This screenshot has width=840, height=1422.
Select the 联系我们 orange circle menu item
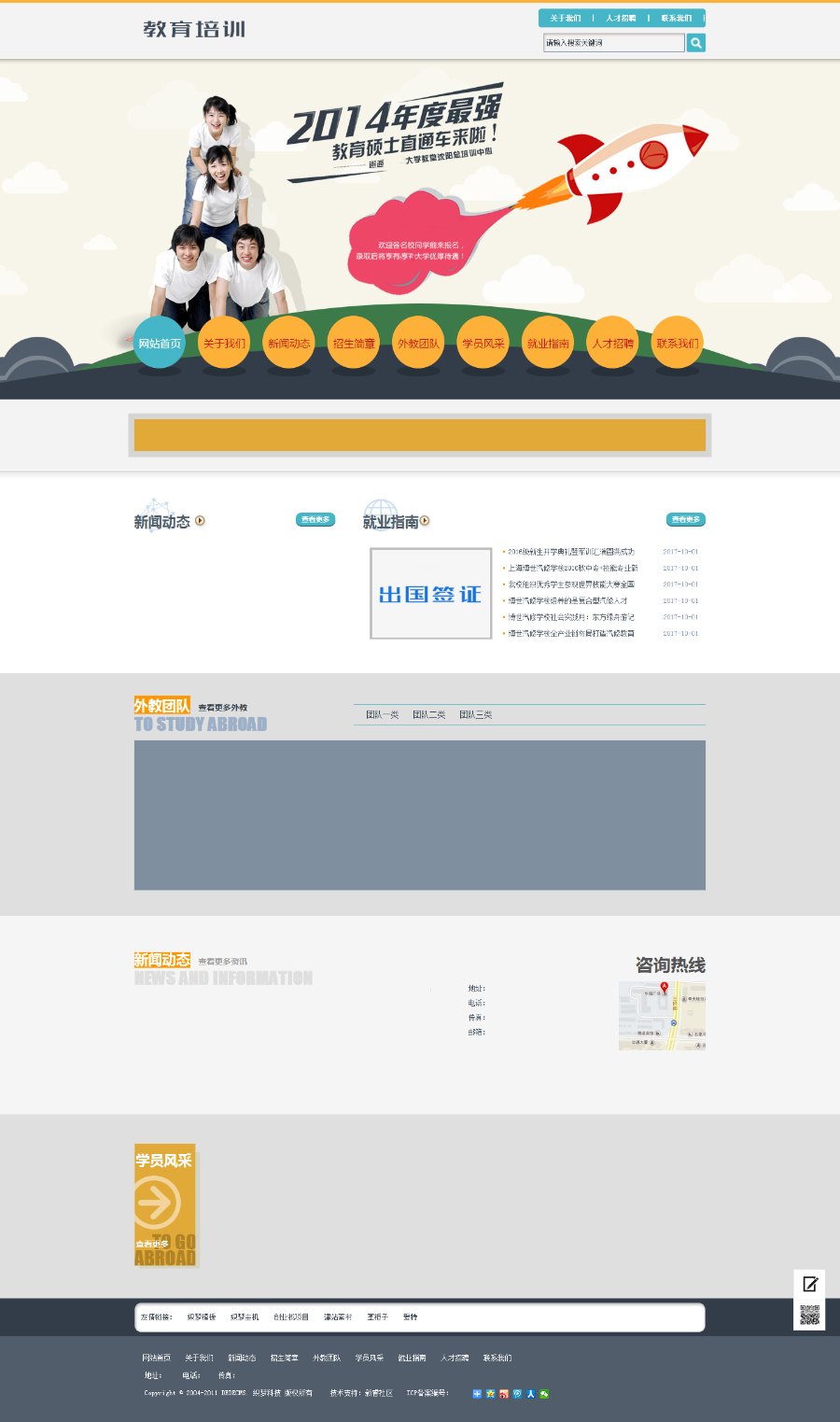tap(677, 343)
